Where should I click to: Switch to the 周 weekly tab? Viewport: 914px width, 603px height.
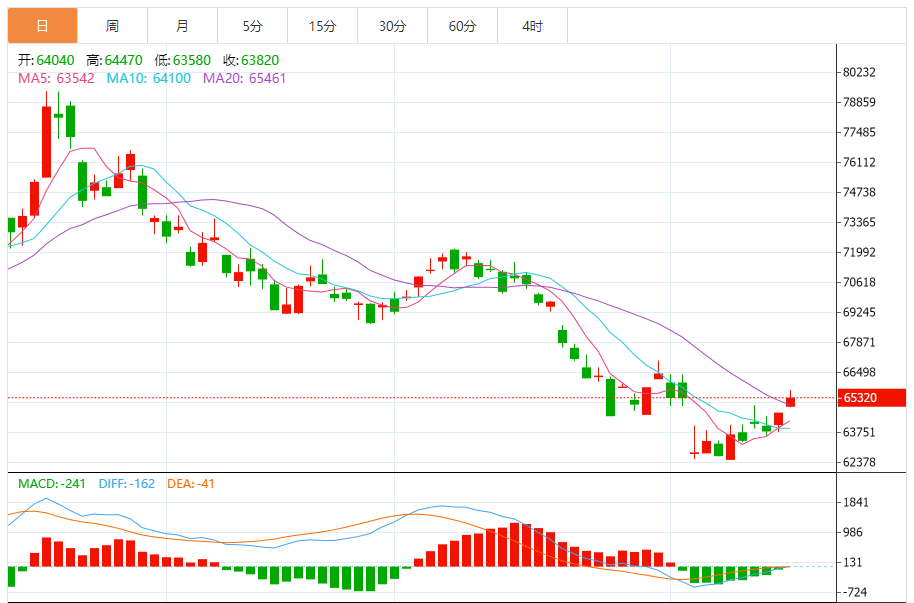(x=113, y=26)
